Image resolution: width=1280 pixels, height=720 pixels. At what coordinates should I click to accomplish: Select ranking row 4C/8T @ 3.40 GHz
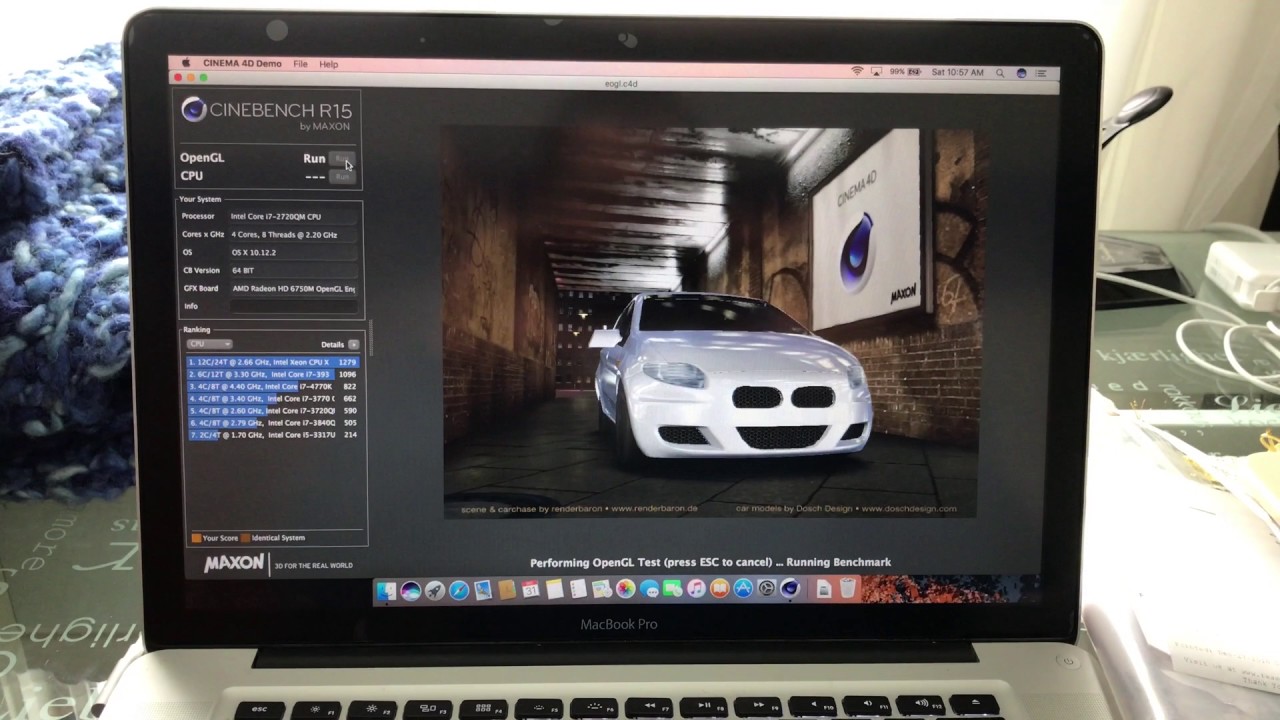(272, 398)
